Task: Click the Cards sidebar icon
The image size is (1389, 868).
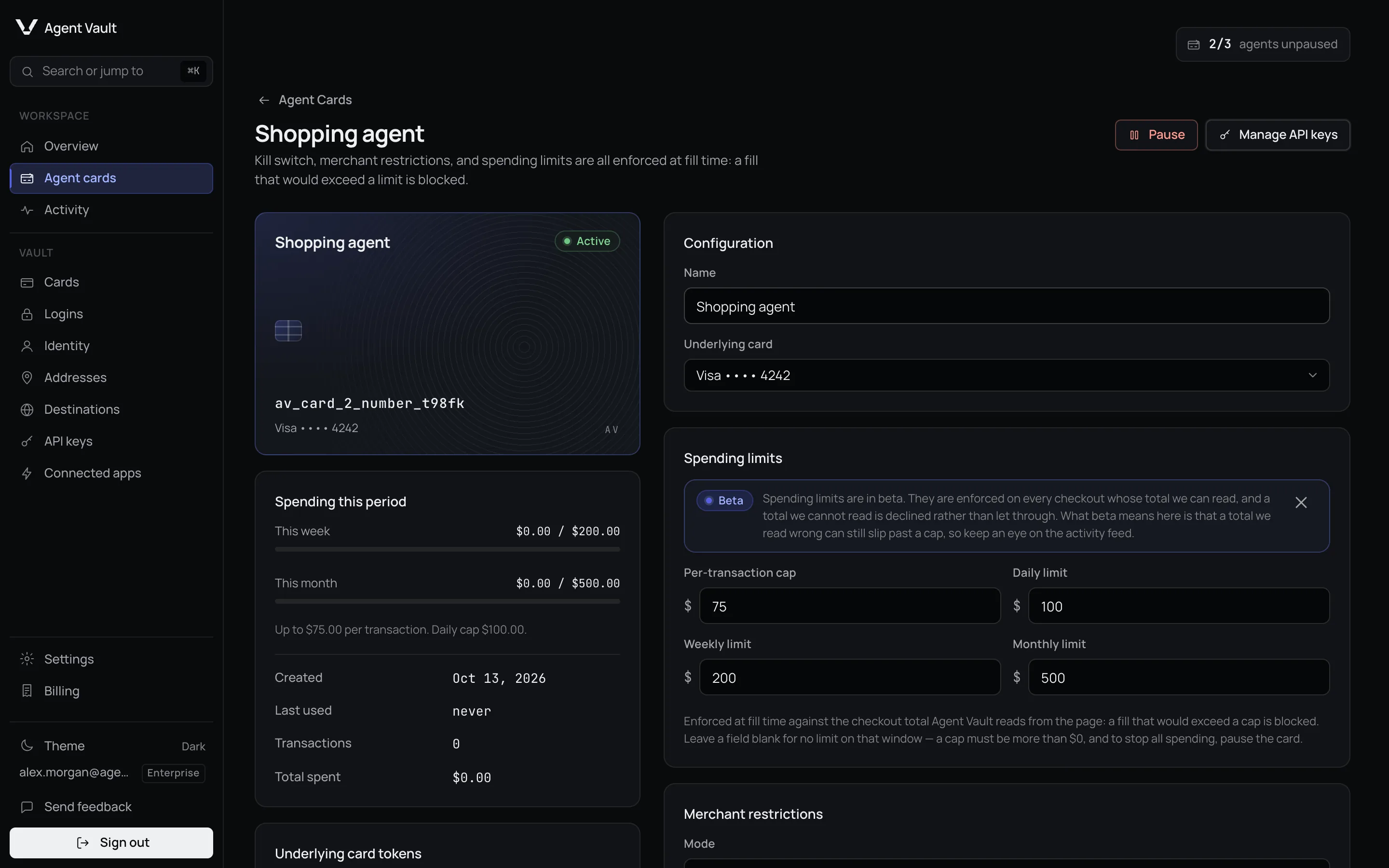Action: pyautogui.click(x=27, y=283)
